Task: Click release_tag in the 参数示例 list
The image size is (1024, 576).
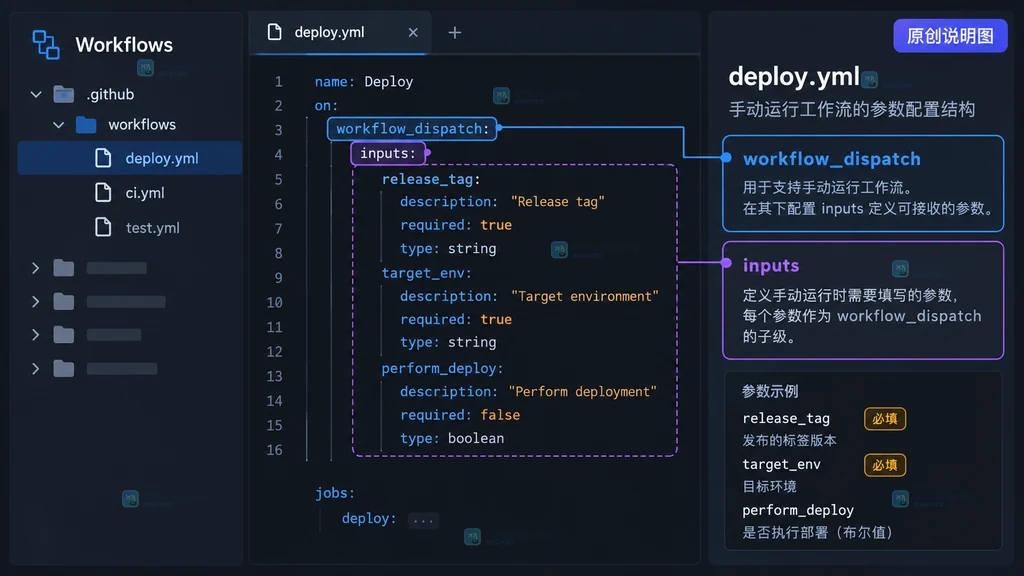Action: point(786,419)
